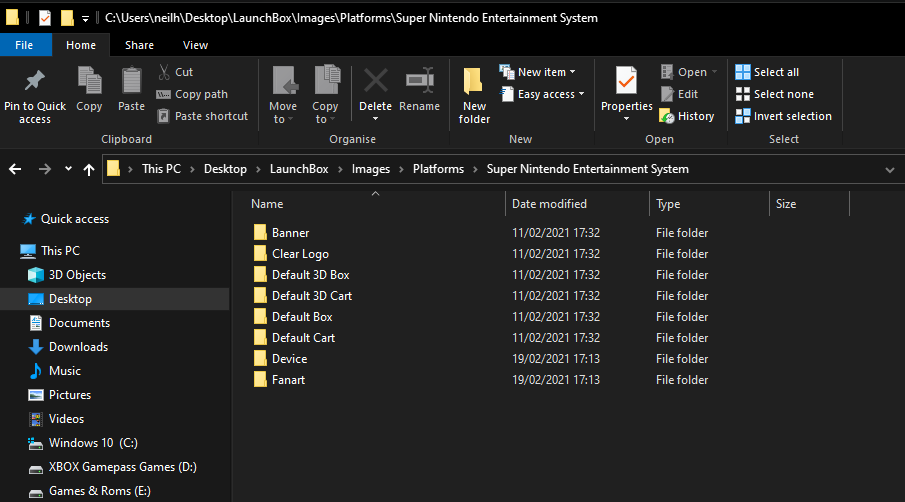This screenshot has height=502, width=905.
Task: Expand the address bar history dropdown
Action: (x=889, y=170)
